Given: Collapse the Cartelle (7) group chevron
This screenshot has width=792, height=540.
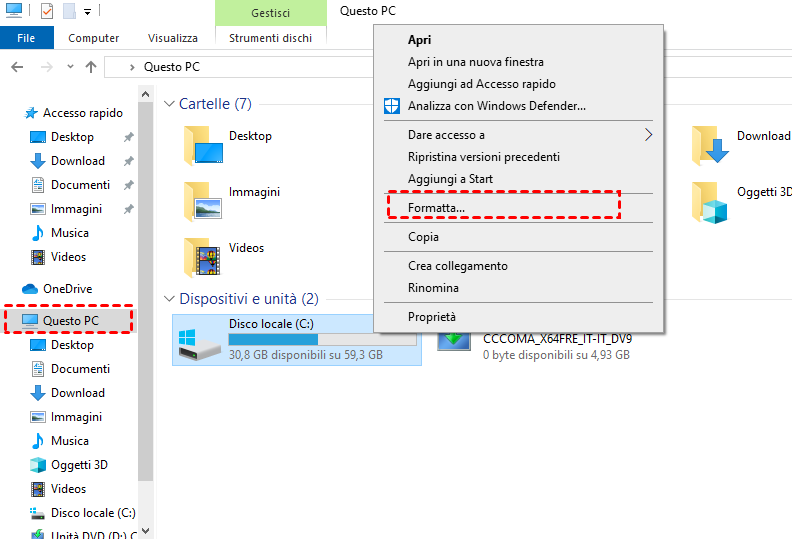Looking at the screenshot, I should (x=169, y=104).
